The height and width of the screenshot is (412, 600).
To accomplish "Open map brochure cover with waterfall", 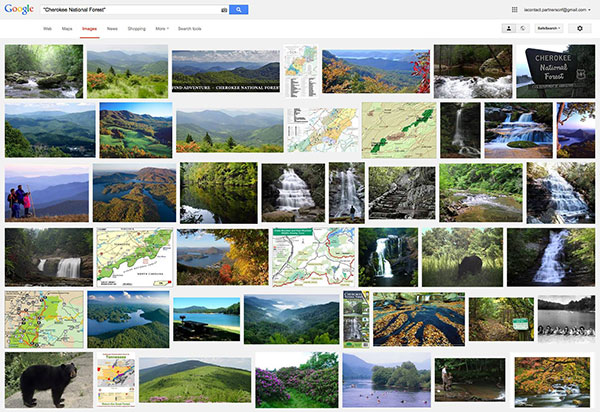I will point(356,319).
